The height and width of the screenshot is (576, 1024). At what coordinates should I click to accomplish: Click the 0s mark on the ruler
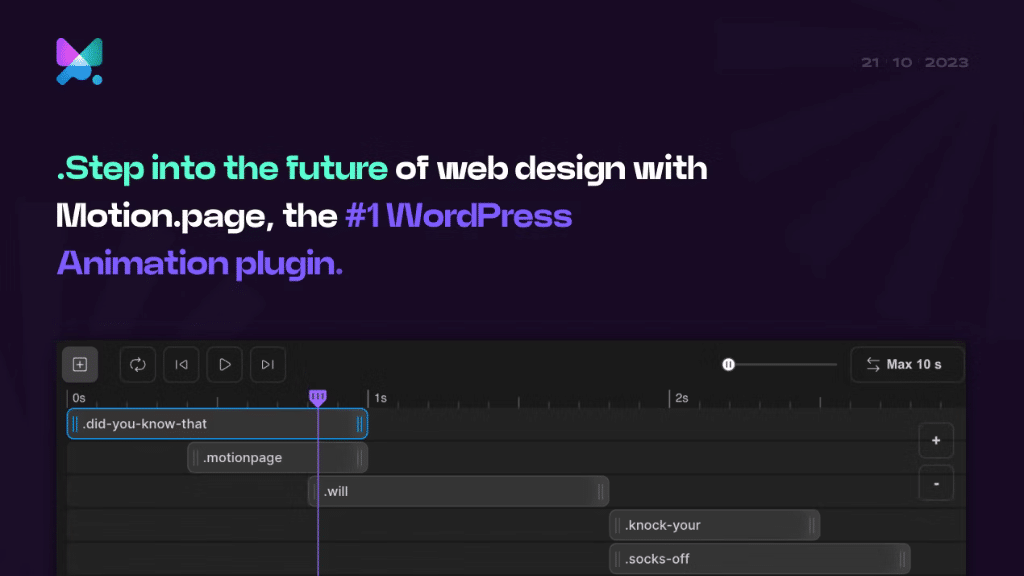(x=79, y=398)
